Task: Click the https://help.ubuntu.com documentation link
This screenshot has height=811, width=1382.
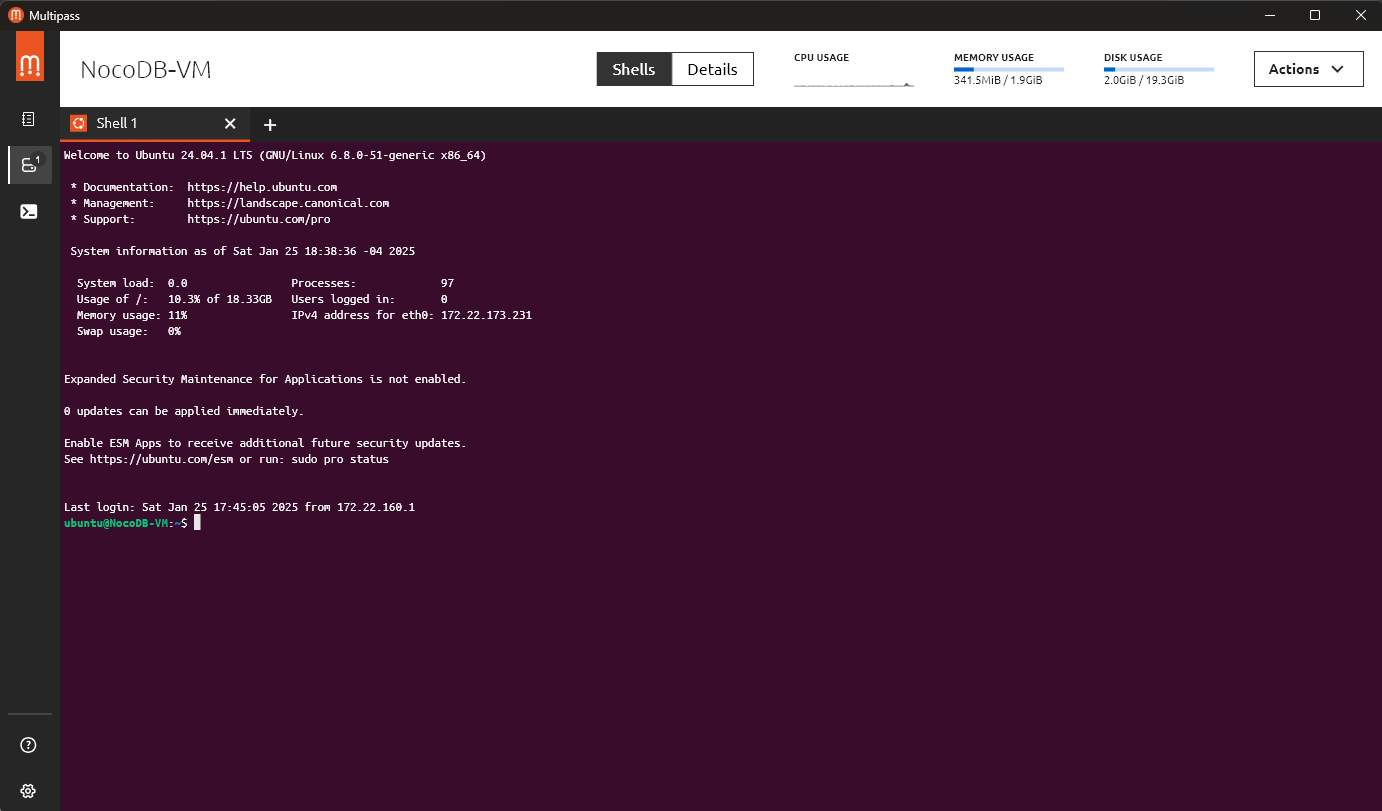Action: [x=262, y=187]
